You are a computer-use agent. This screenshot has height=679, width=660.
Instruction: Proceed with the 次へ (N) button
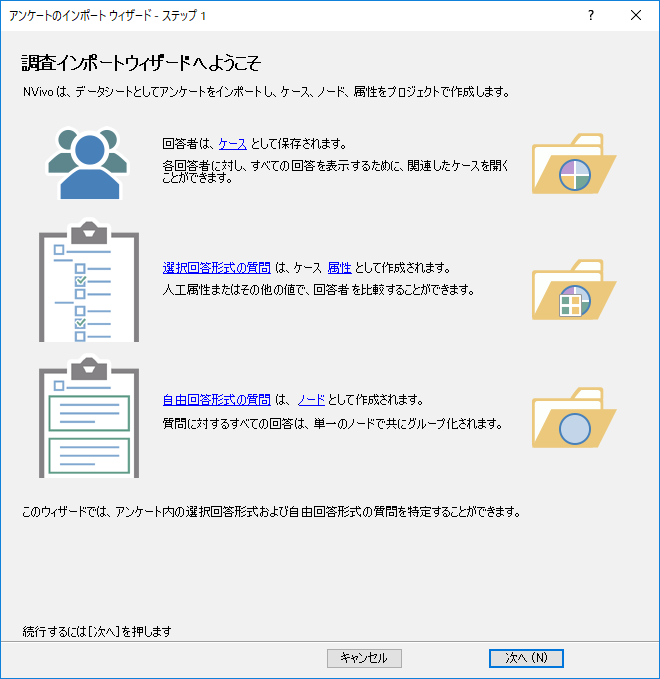point(526,658)
